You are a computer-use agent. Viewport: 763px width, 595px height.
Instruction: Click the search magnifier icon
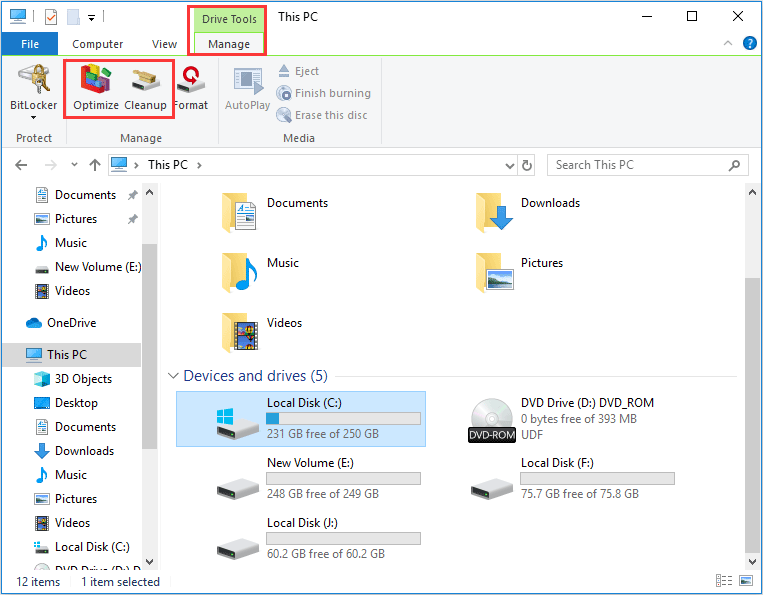tap(734, 165)
